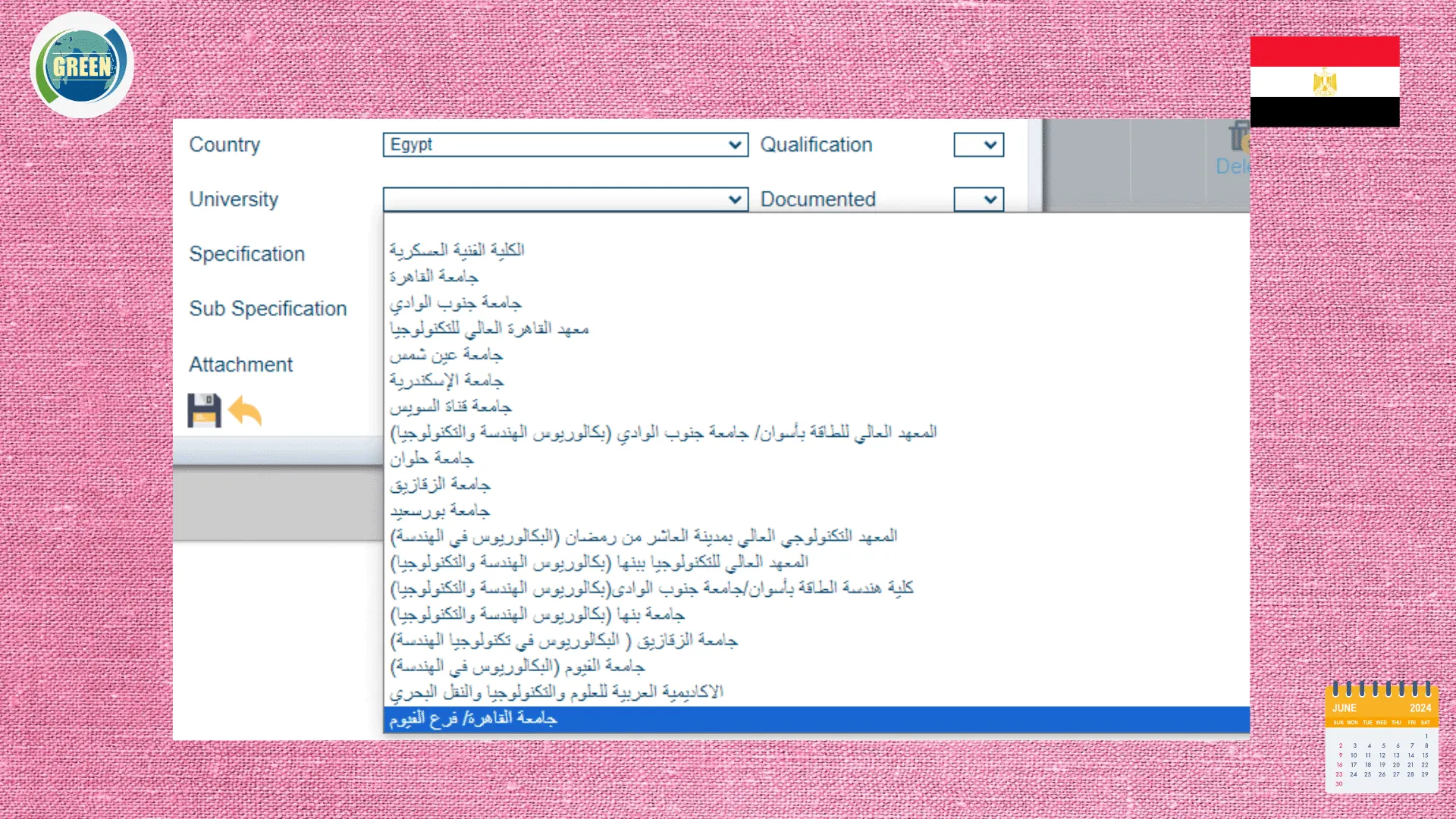Open the Country dropdown showing Egypt
1456x819 pixels.
click(x=565, y=145)
